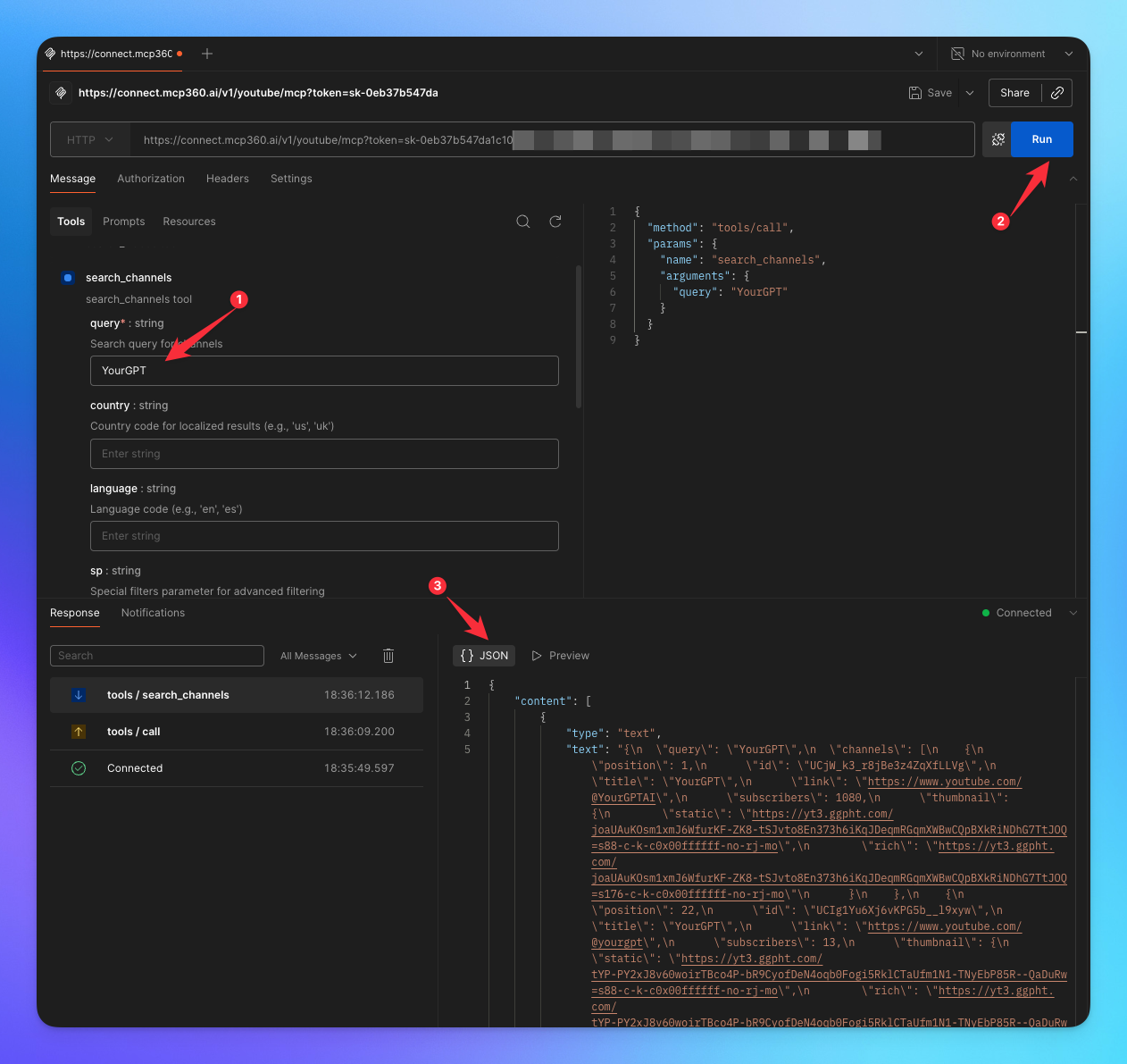This screenshot has width=1127, height=1064.
Task: Copy request link using the paperclip icon
Action: coord(1057,93)
